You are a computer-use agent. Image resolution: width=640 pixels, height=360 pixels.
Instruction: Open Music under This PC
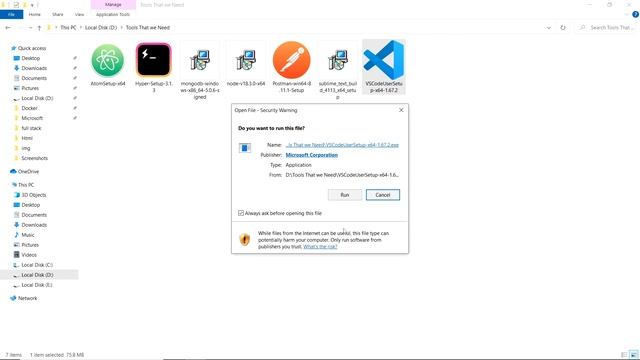coord(28,235)
